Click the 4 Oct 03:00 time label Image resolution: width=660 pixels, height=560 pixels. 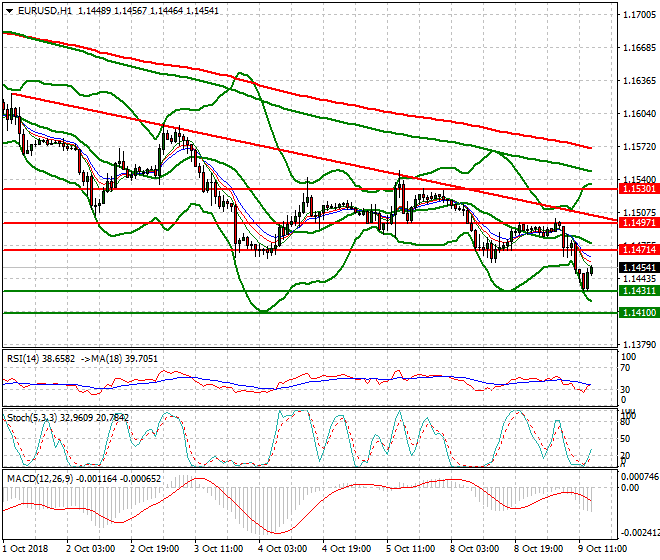282,549
